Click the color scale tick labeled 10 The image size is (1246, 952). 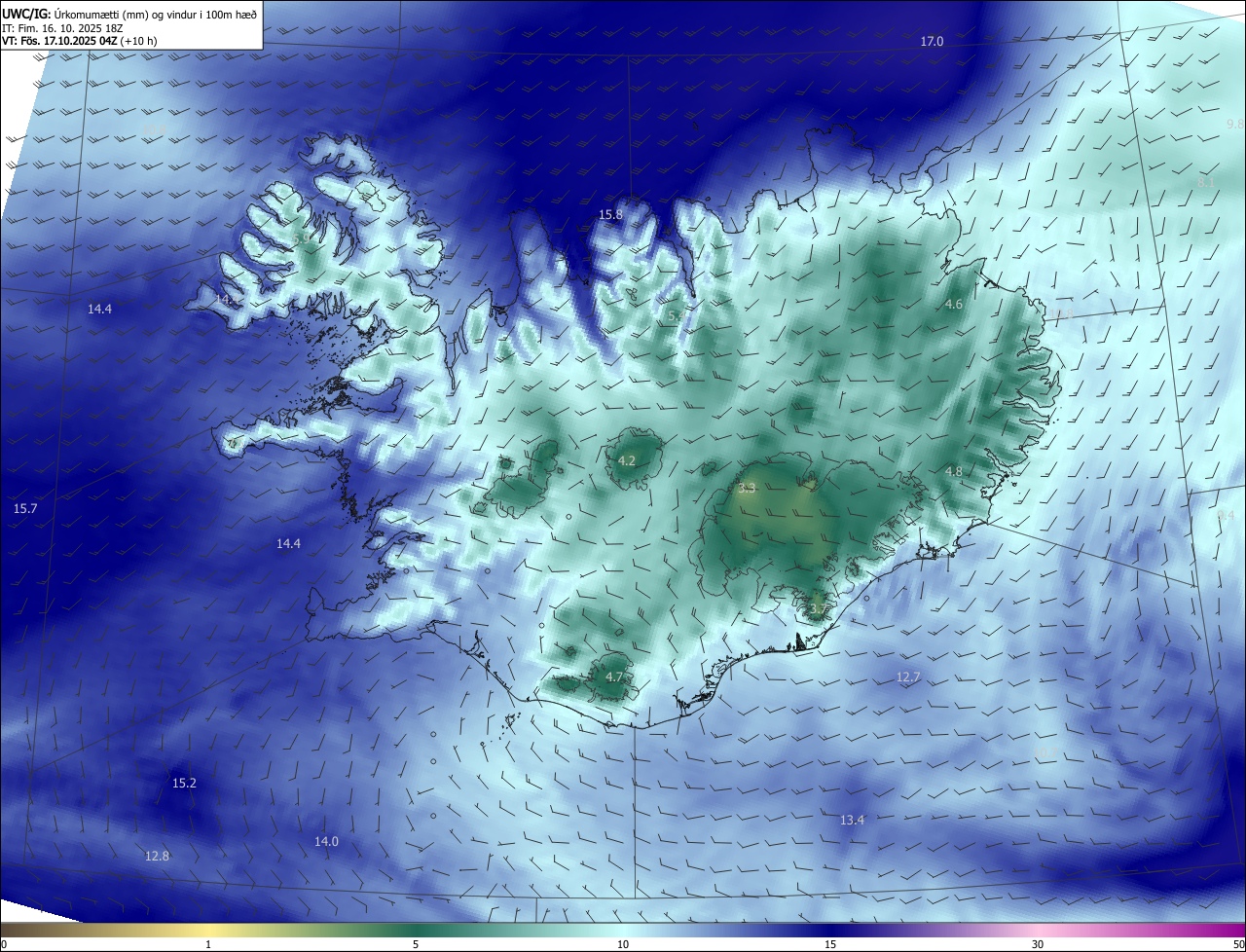[x=623, y=945]
